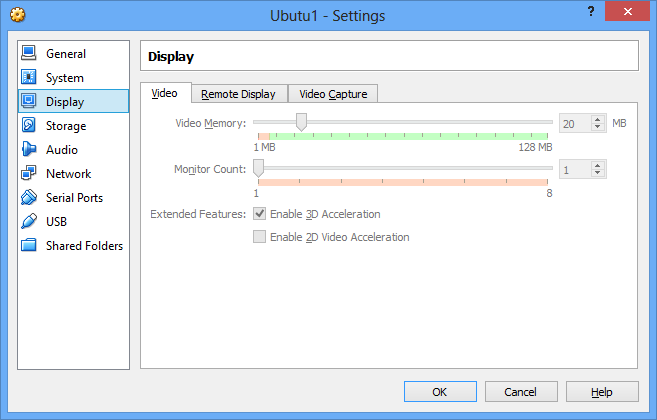
Task: Select the Shared Folders icon
Action: pos(28,245)
